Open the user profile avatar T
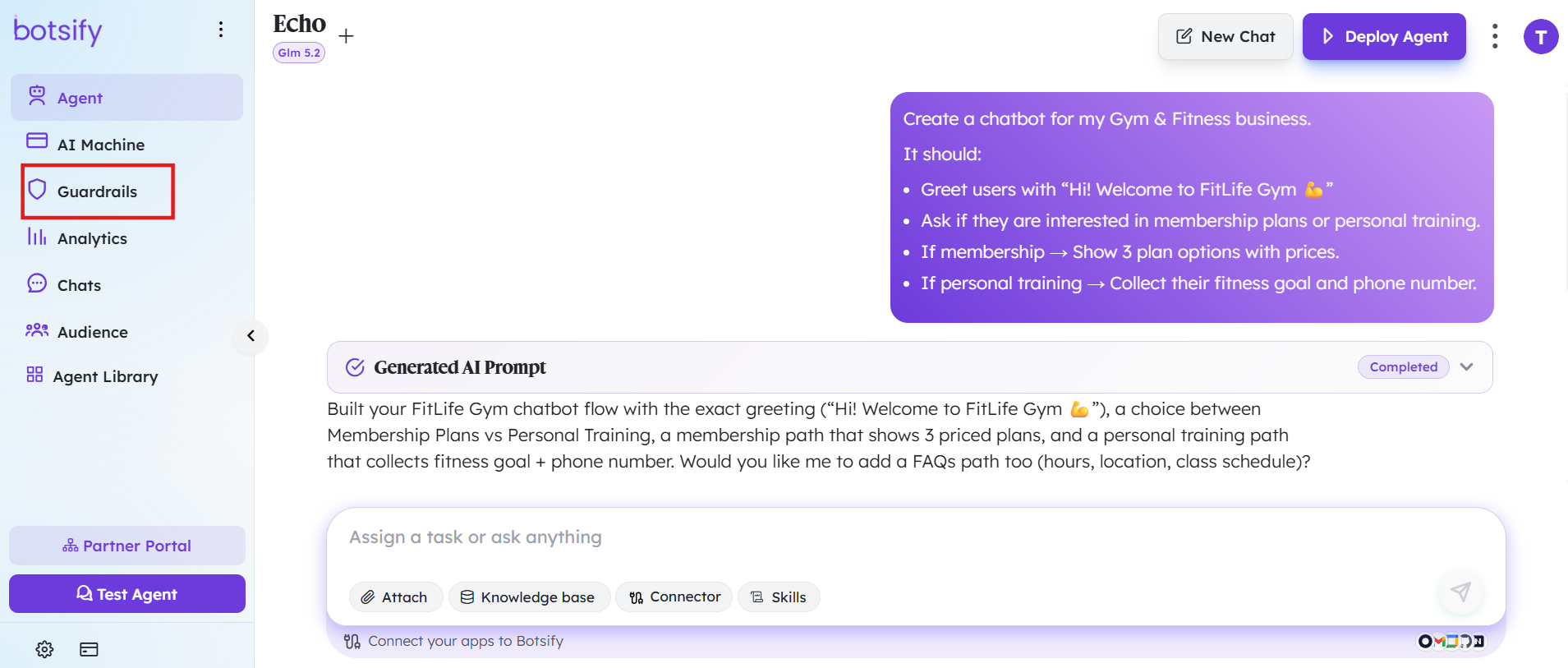Image resolution: width=1568 pixels, height=668 pixels. pyautogui.click(x=1541, y=37)
